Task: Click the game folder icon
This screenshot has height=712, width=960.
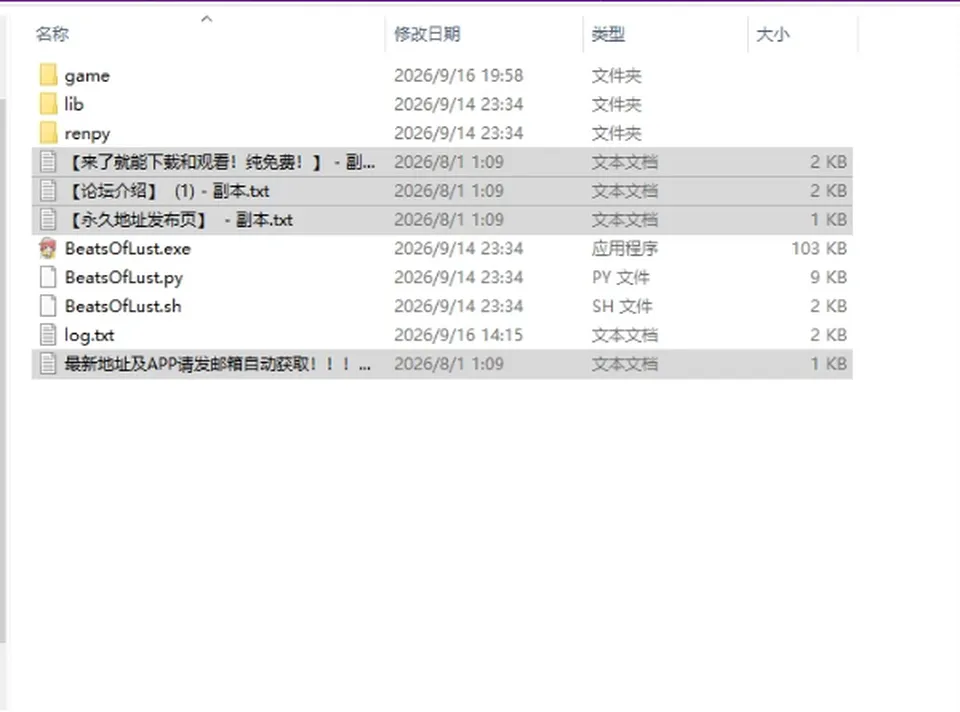Action: [x=48, y=75]
